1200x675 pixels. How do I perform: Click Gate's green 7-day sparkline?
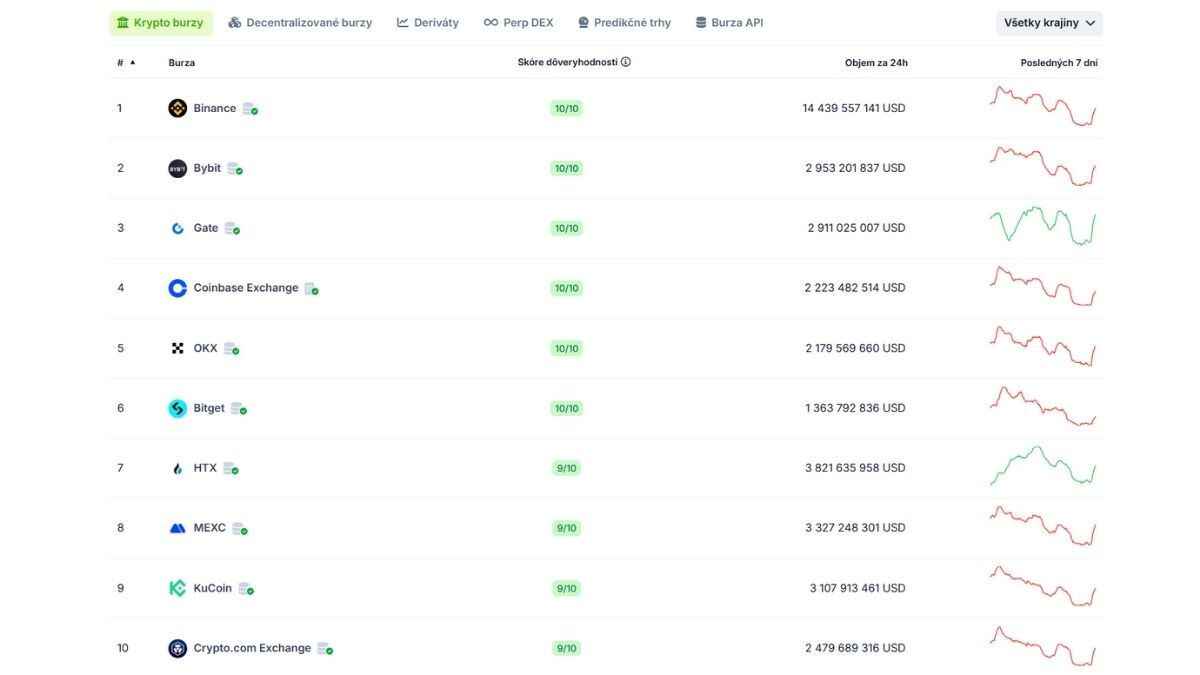coord(1043,226)
